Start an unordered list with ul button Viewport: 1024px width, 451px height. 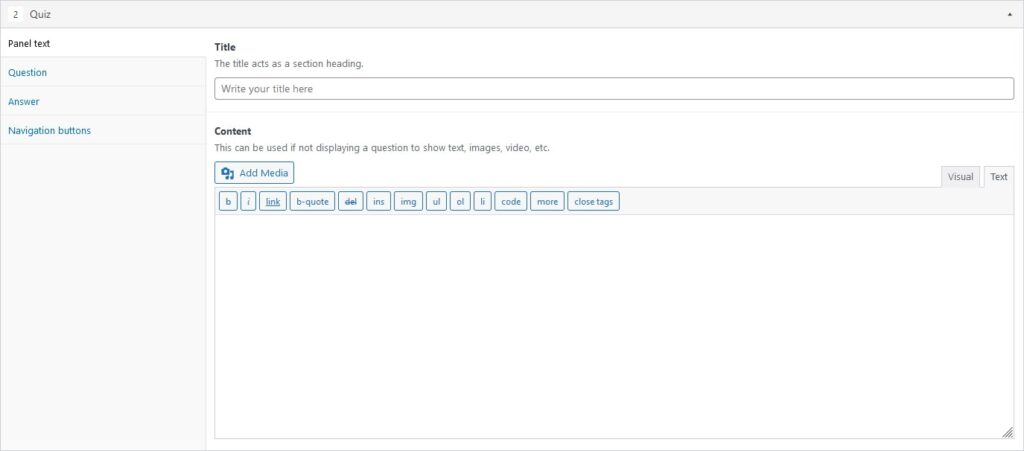point(436,202)
